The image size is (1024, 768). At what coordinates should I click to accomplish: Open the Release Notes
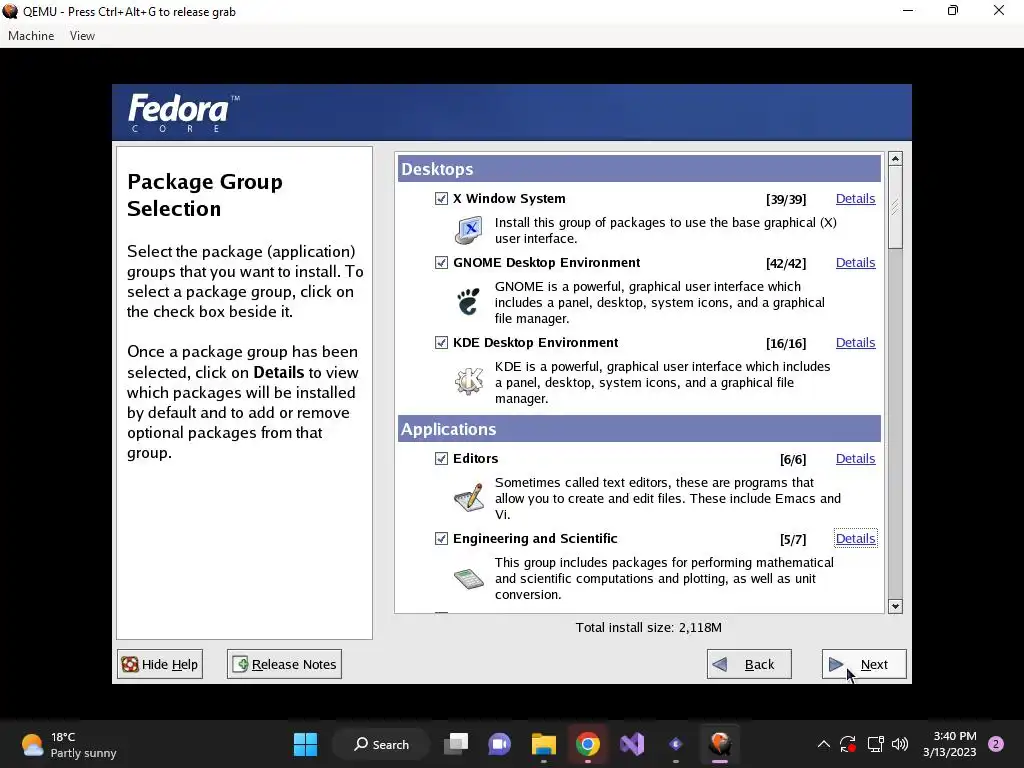tap(284, 664)
